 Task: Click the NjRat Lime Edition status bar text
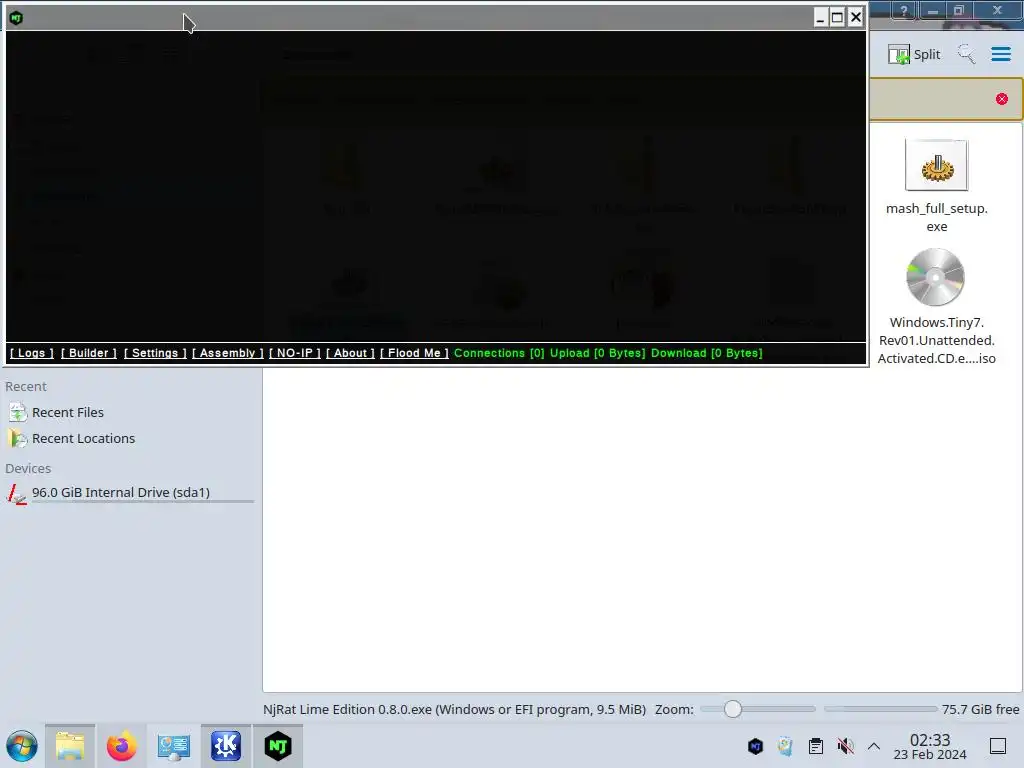coord(455,709)
